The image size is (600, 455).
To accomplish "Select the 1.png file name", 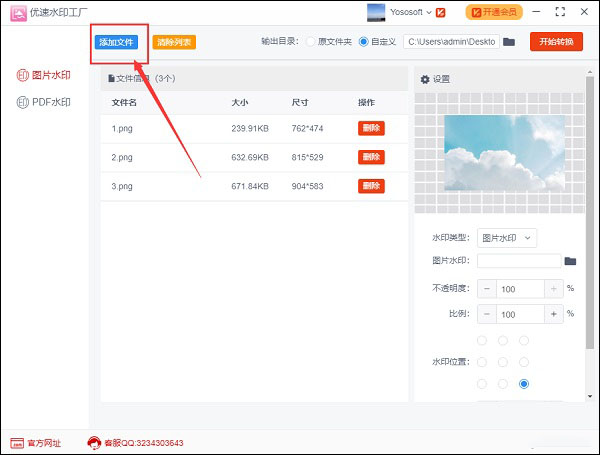I will coord(122,129).
